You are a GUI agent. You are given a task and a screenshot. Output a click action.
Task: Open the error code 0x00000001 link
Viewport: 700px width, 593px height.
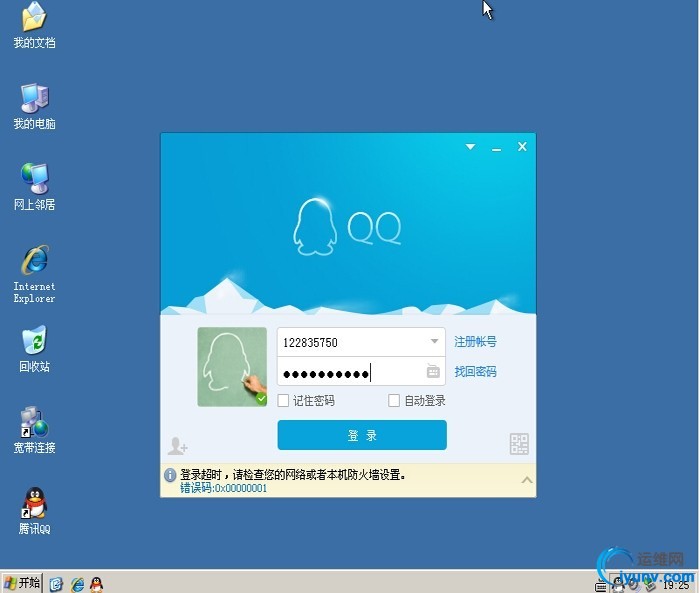click(224, 488)
